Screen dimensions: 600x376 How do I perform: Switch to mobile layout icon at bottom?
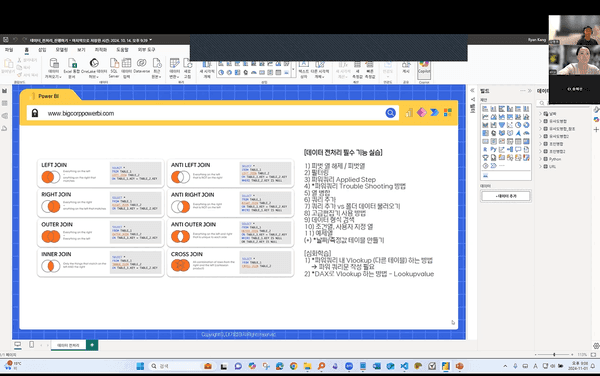[x=31, y=345]
